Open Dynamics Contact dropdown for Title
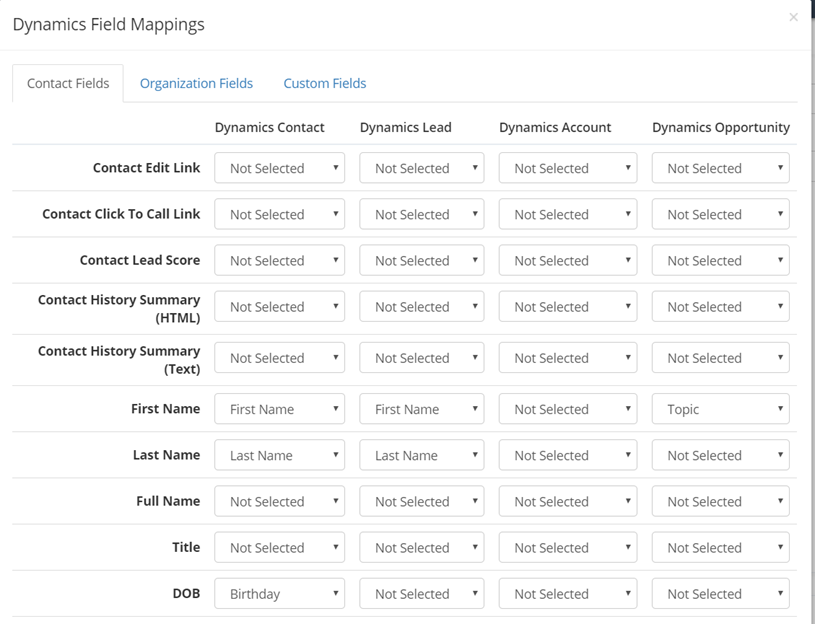 (x=280, y=548)
